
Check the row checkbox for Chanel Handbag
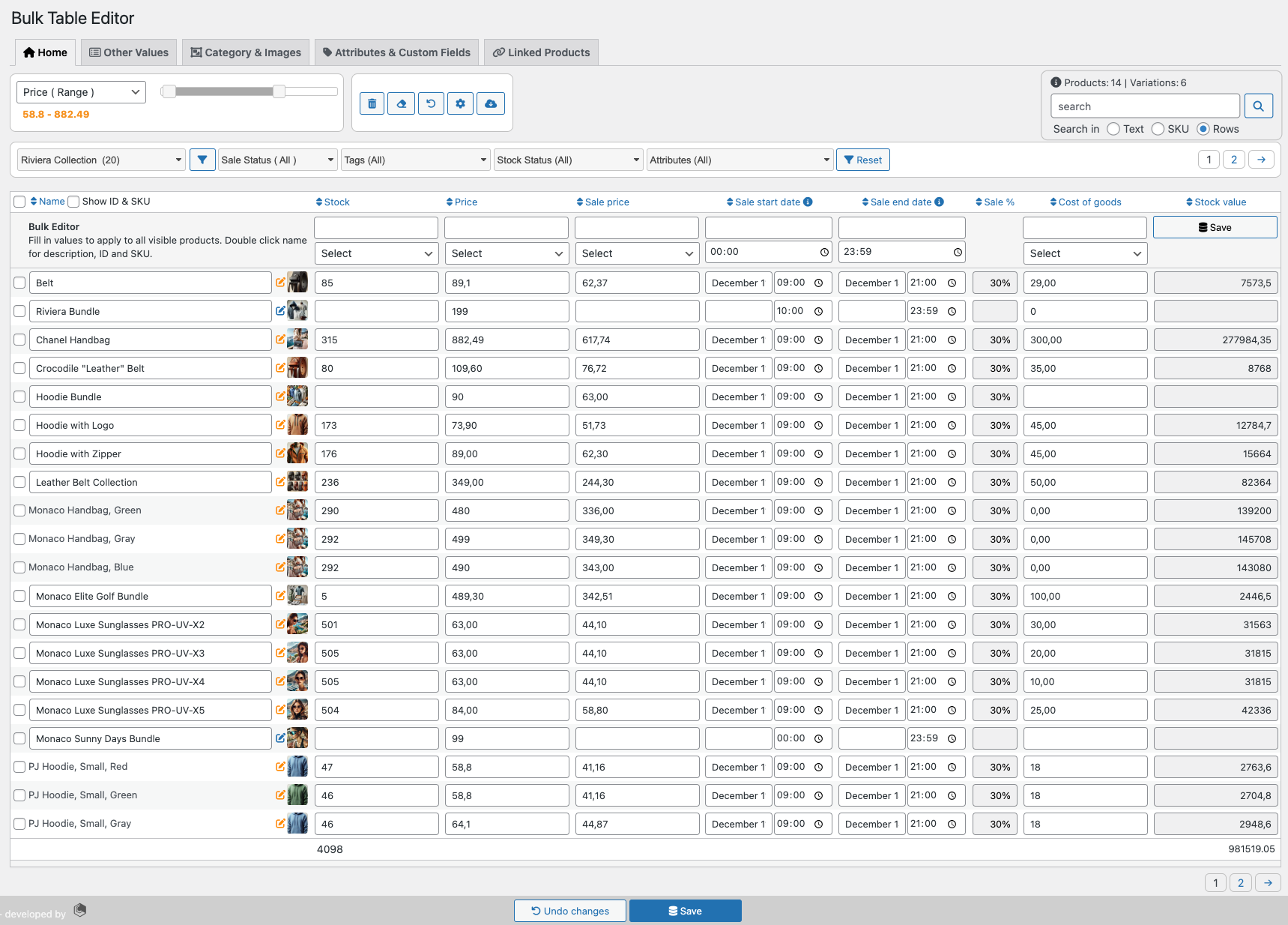click(19, 339)
